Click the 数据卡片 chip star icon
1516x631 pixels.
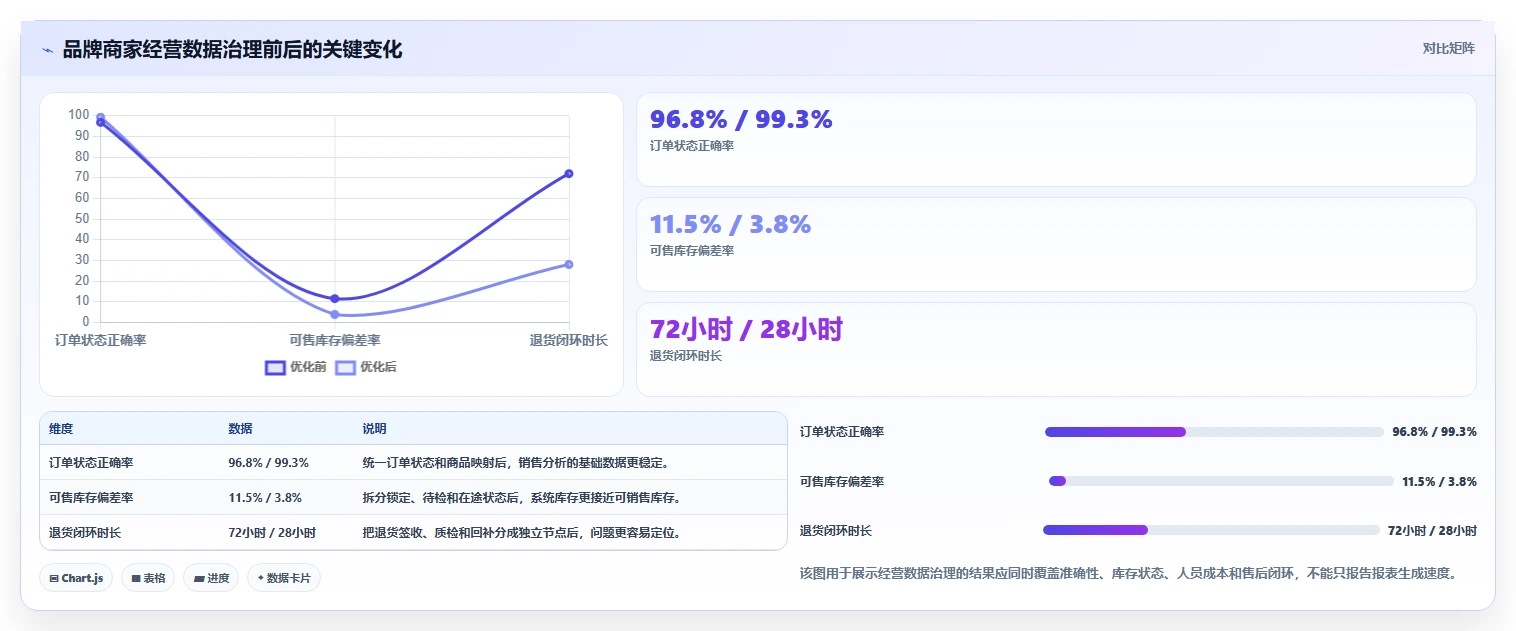[261, 578]
